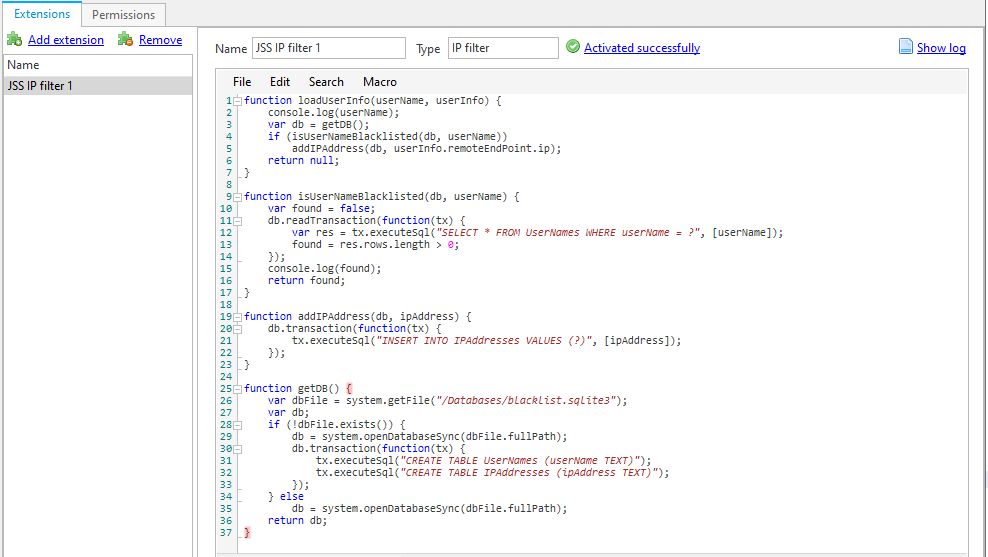Click the Show log document icon

(906, 47)
